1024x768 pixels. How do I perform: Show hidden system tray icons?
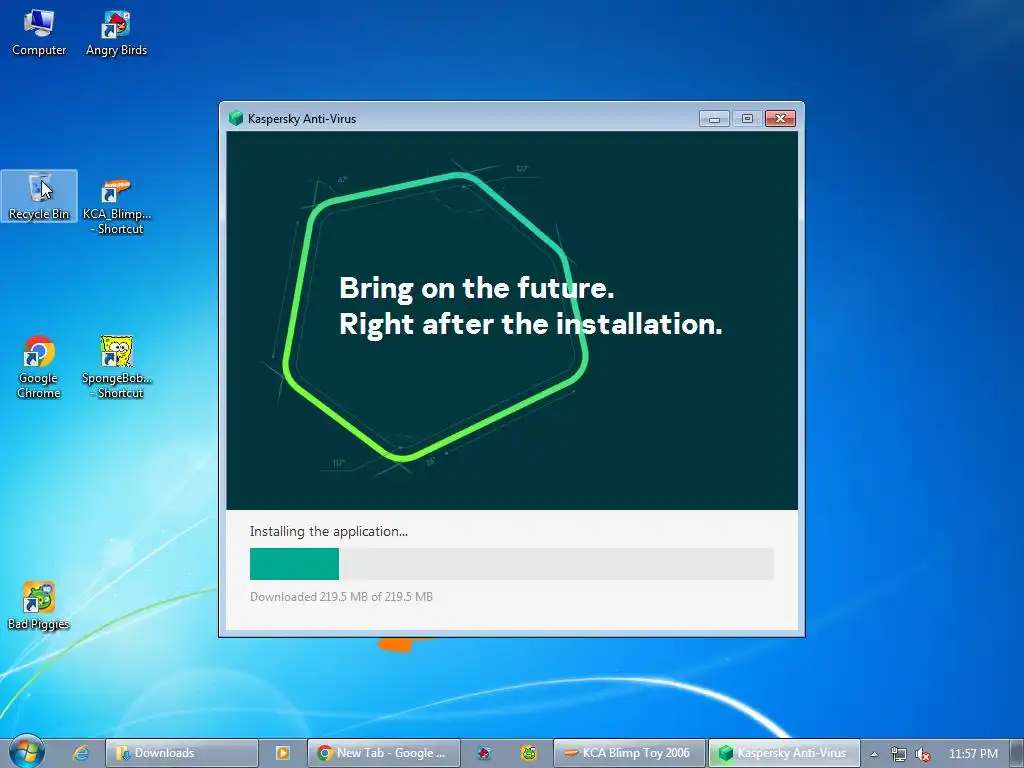[874, 754]
